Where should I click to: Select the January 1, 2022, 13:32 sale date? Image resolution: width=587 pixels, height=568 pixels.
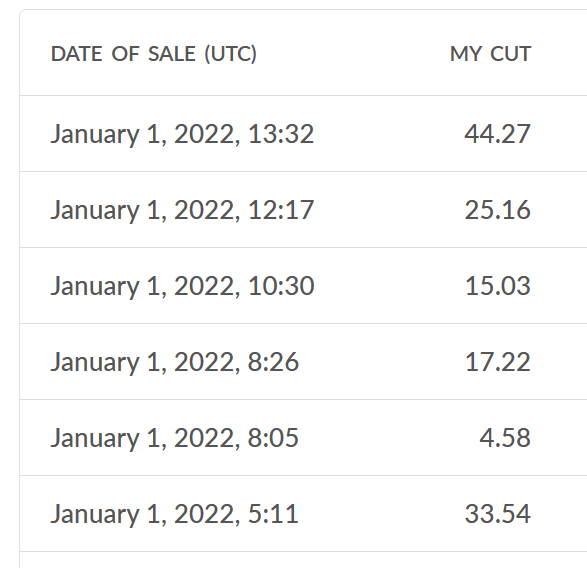click(182, 134)
